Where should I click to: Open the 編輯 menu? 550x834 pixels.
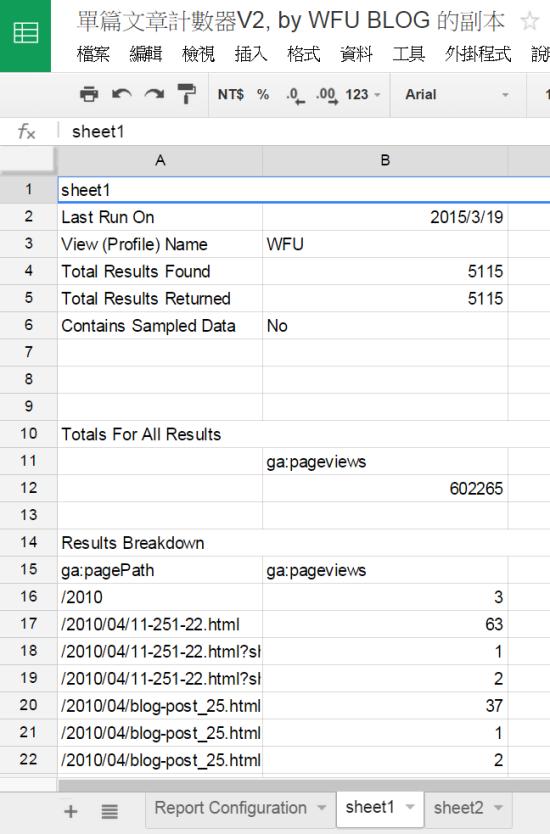(x=146, y=54)
